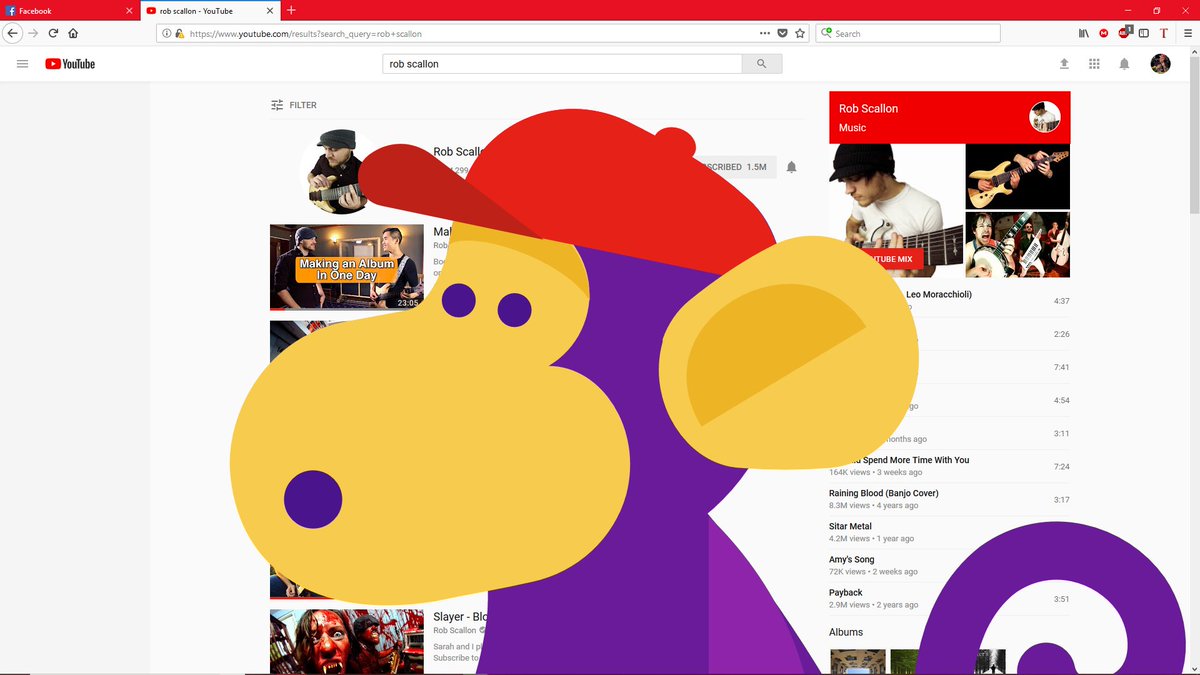Viewport: 1200px width, 675px height.
Task: Open Firefox hamburger menu
Action: tap(1186, 33)
